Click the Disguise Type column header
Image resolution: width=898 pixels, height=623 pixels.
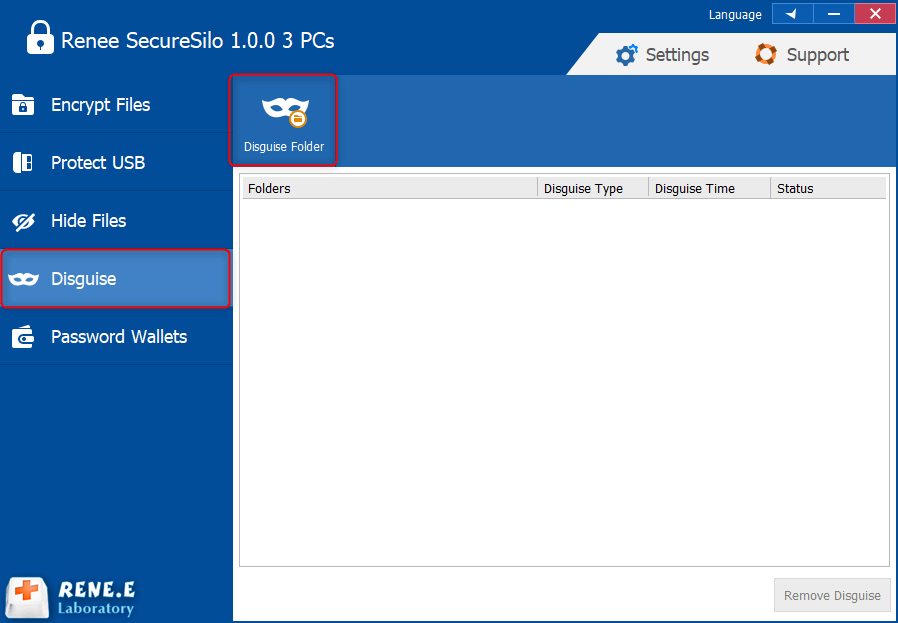coord(593,188)
